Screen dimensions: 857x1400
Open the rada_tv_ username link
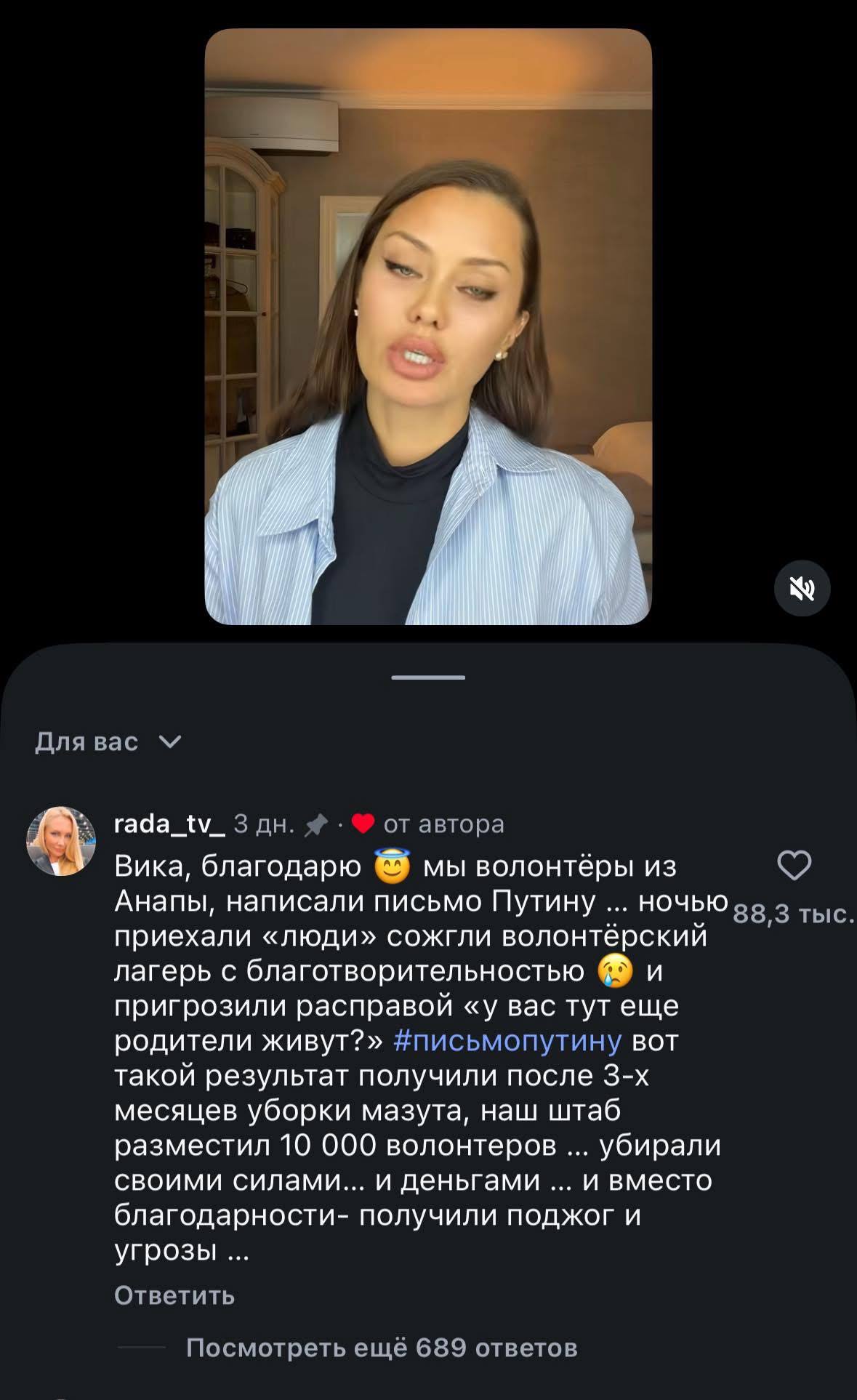coord(170,824)
